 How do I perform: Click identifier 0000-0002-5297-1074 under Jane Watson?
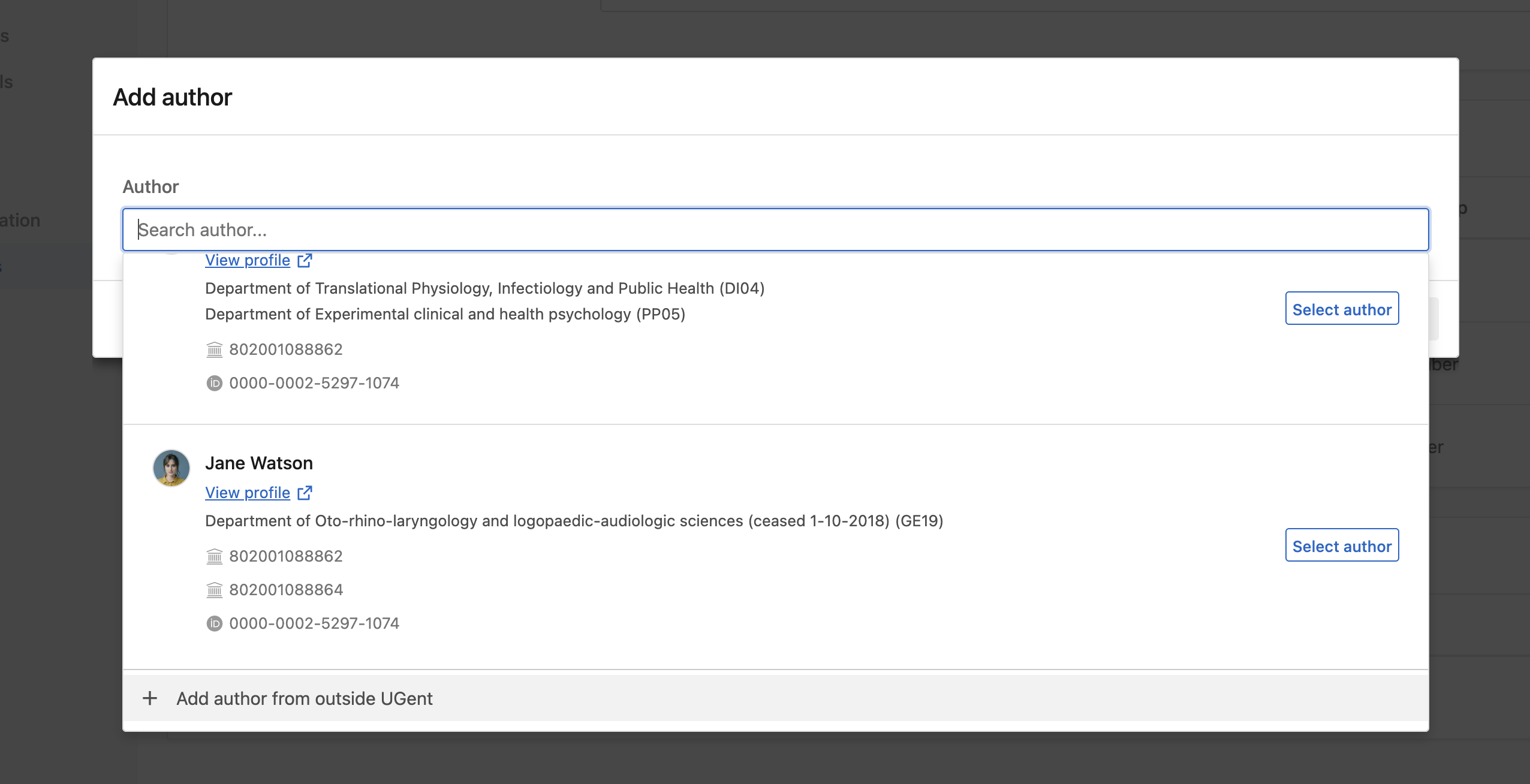(314, 623)
